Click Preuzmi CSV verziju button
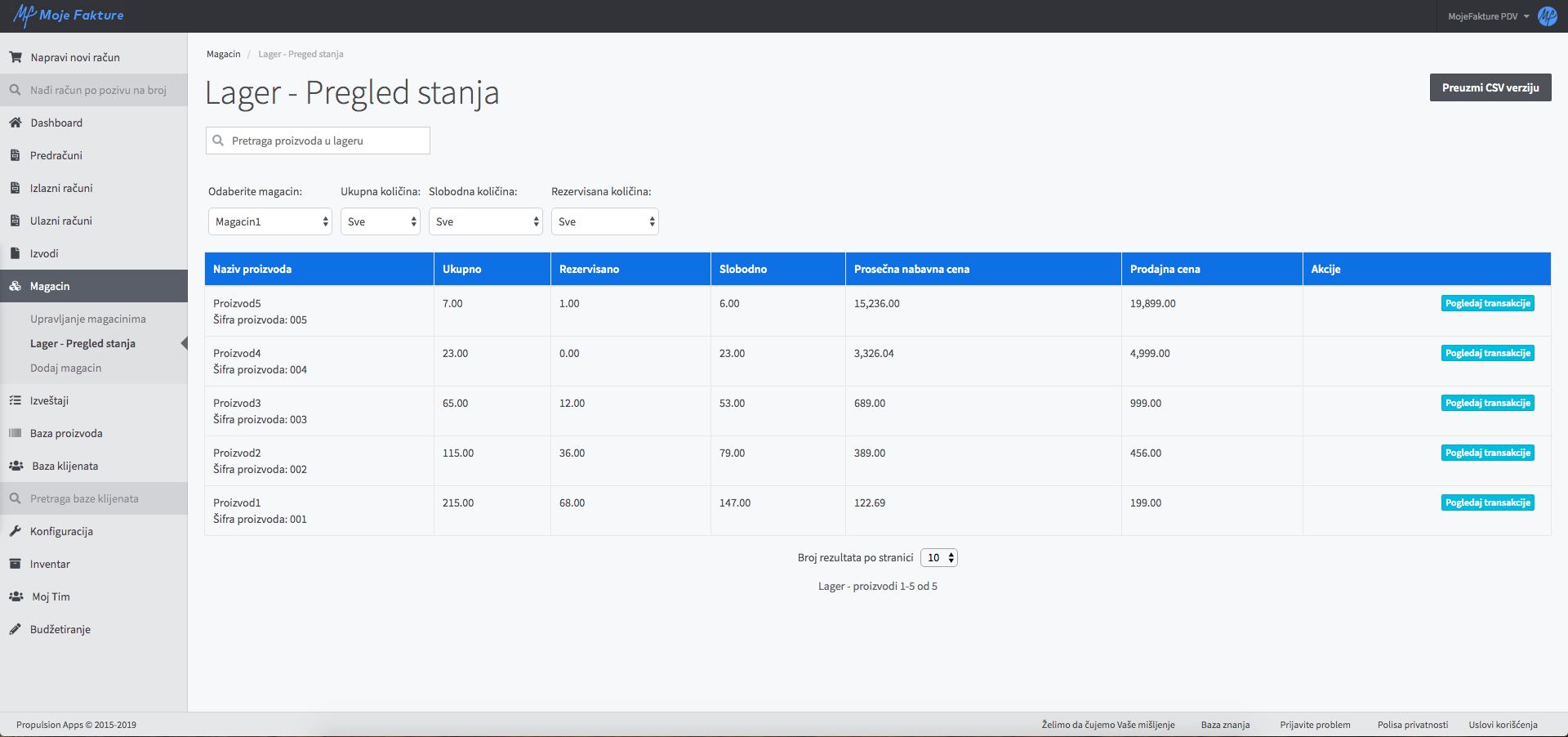Image resolution: width=1568 pixels, height=737 pixels. pos(1490,87)
